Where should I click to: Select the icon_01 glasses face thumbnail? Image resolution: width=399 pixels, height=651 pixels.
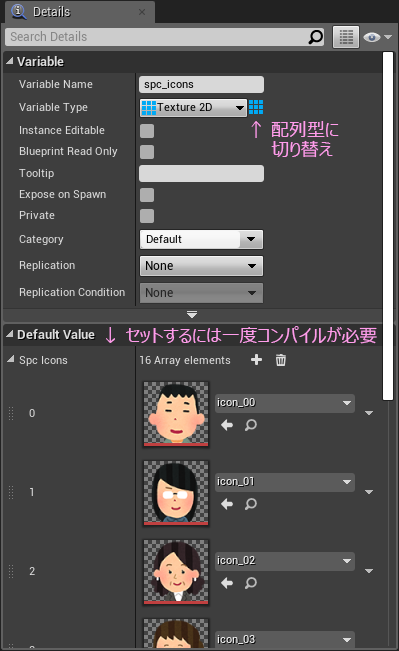tap(176, 492)
